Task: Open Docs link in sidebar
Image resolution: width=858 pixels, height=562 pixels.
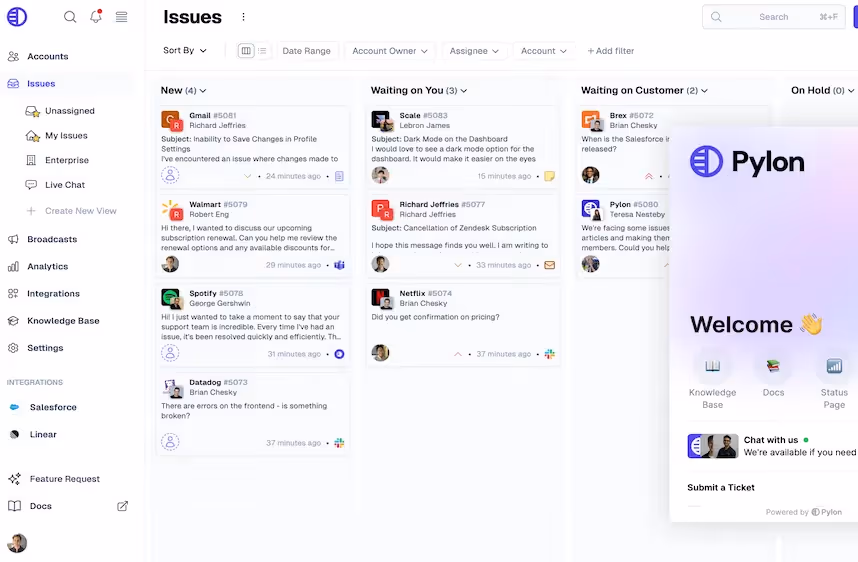Action: coord(40,506)
